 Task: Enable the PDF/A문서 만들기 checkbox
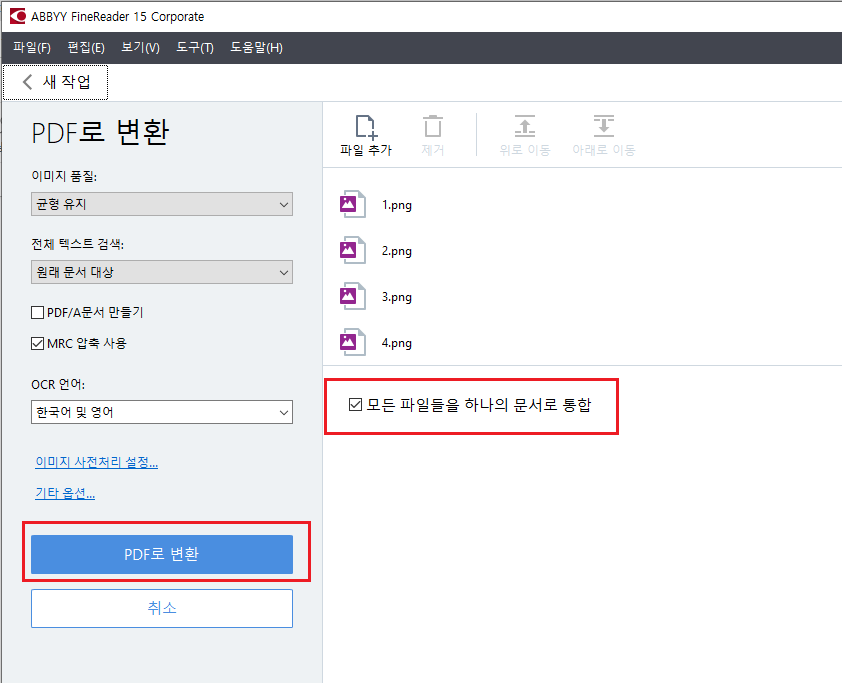[37, 313]
